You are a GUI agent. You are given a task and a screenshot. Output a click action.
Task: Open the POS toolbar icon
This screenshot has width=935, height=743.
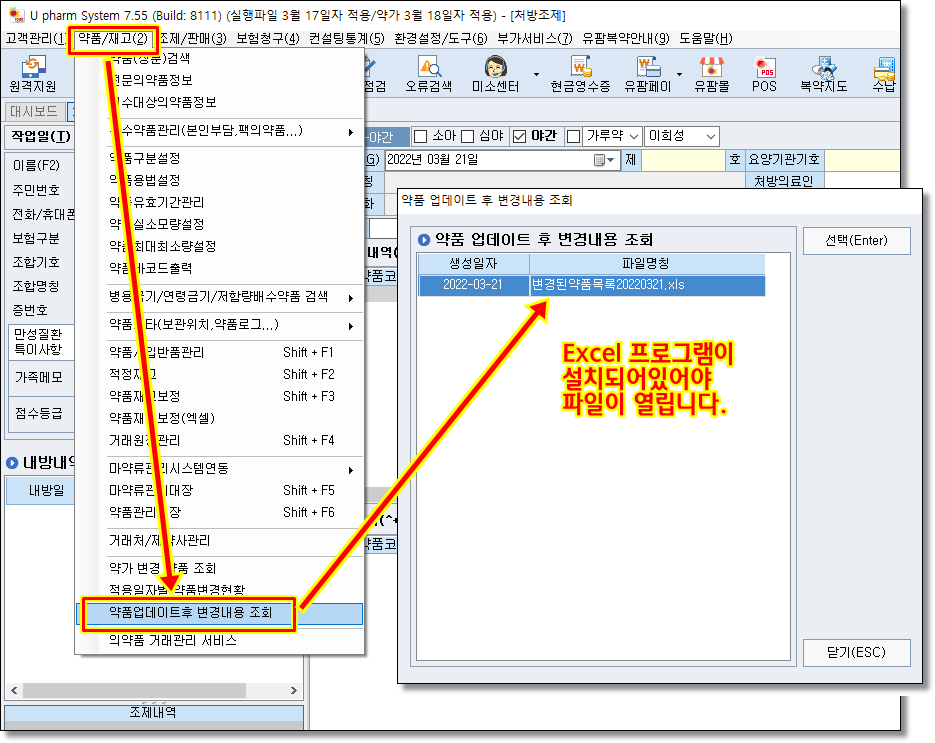[765, 74]
